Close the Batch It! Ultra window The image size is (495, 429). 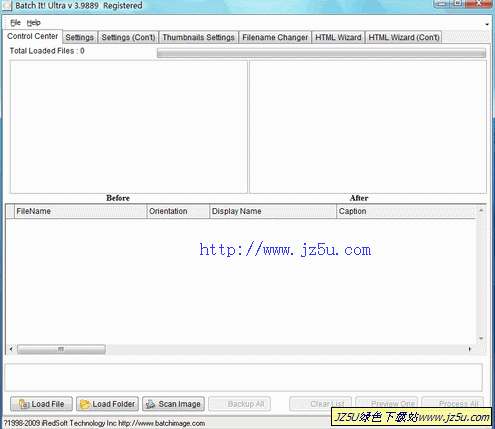[x=479, y=3]
